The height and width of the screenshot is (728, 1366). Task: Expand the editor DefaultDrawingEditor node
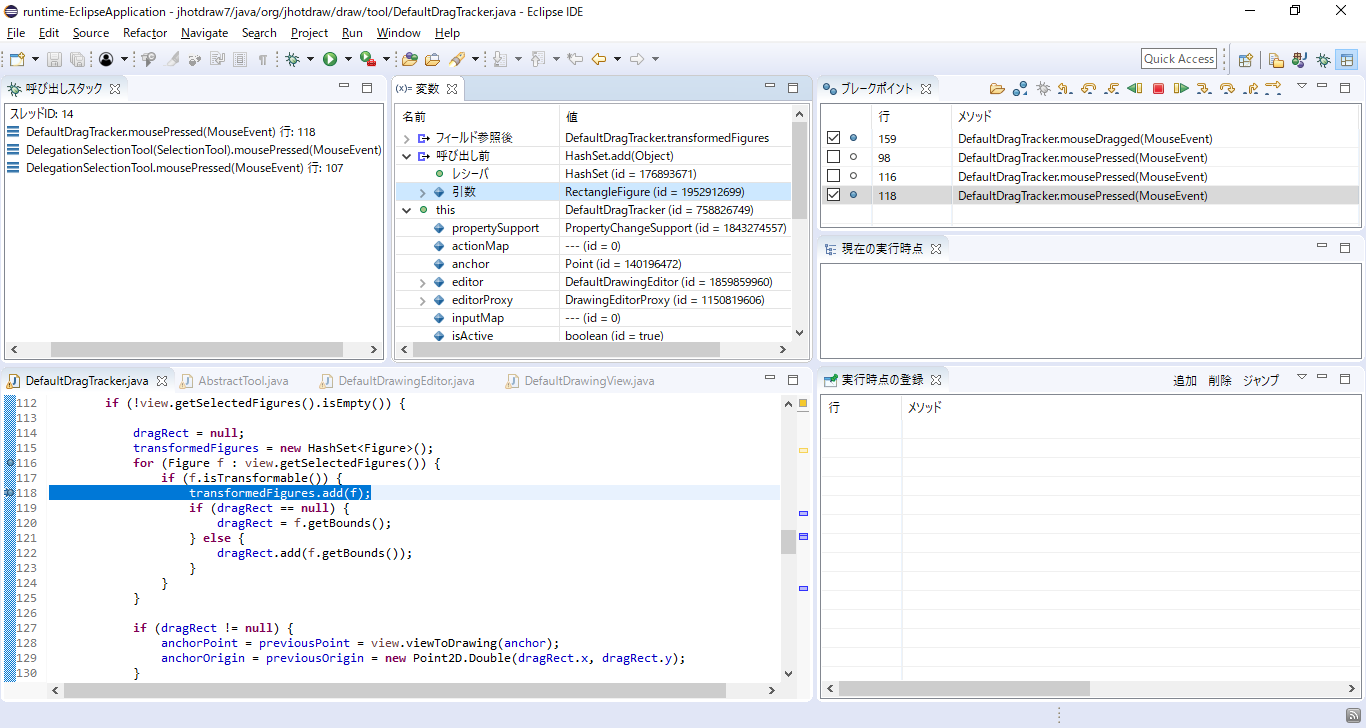pyautogui.click(x=424, y=282)
